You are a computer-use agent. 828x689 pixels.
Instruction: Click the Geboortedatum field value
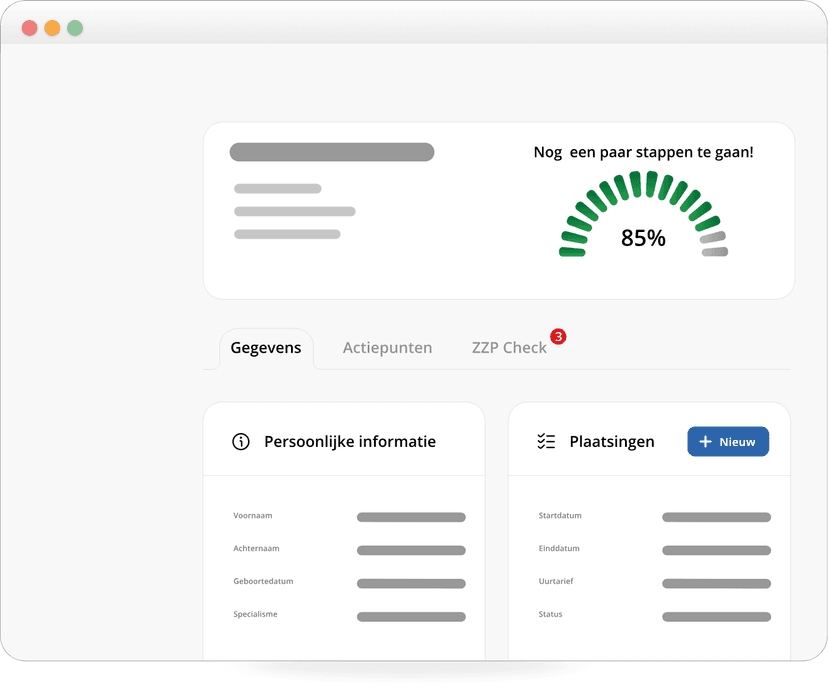coord(410,582)
